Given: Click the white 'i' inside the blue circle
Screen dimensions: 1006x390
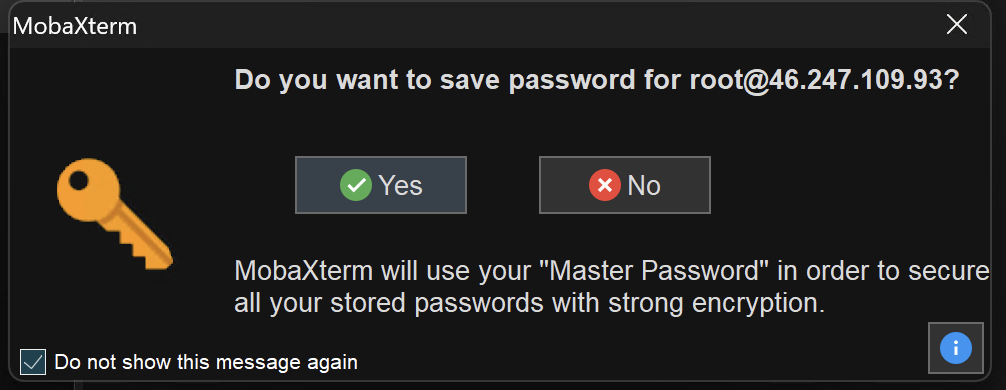Looking at the screenshot, I should point(955,348).
